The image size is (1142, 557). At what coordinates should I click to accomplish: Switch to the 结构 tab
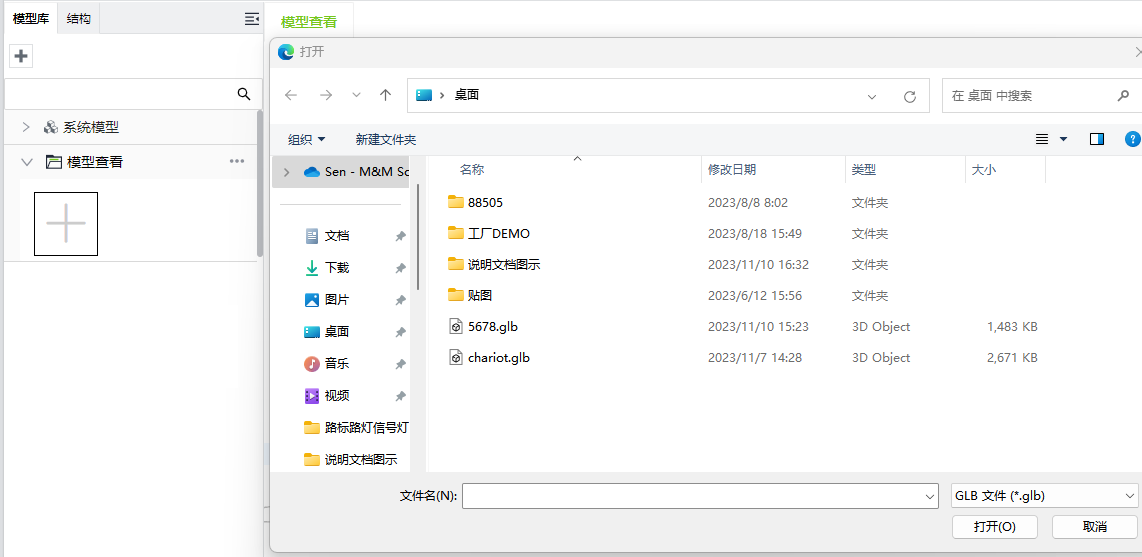click(x=79, y=19)
